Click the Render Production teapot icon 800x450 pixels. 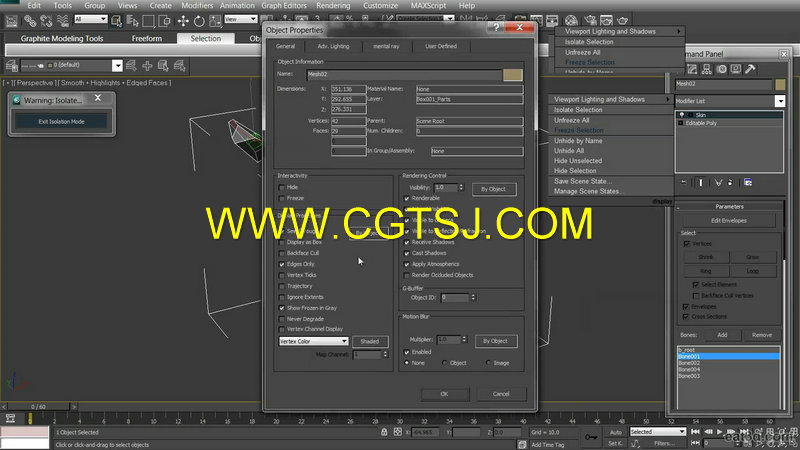[x=622, y=20]
